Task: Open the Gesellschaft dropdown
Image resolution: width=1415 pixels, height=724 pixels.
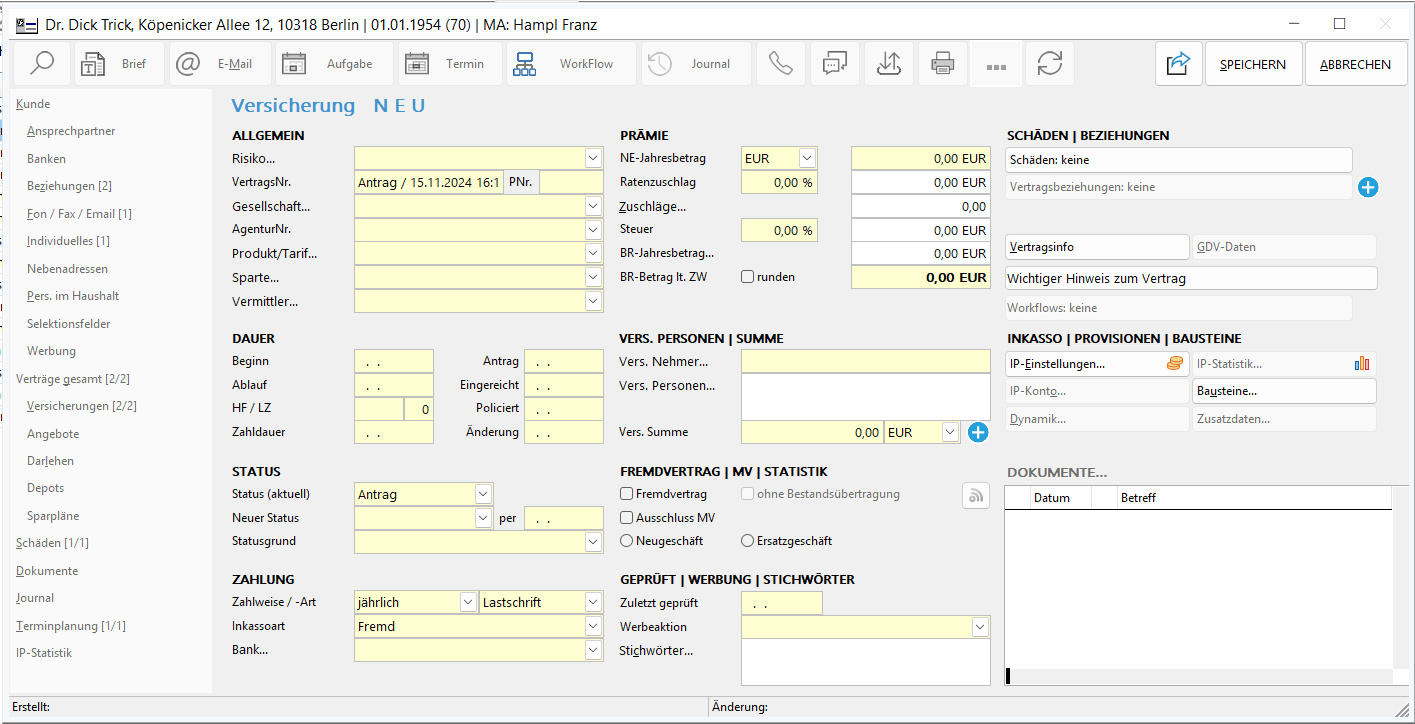Action: 593,207
